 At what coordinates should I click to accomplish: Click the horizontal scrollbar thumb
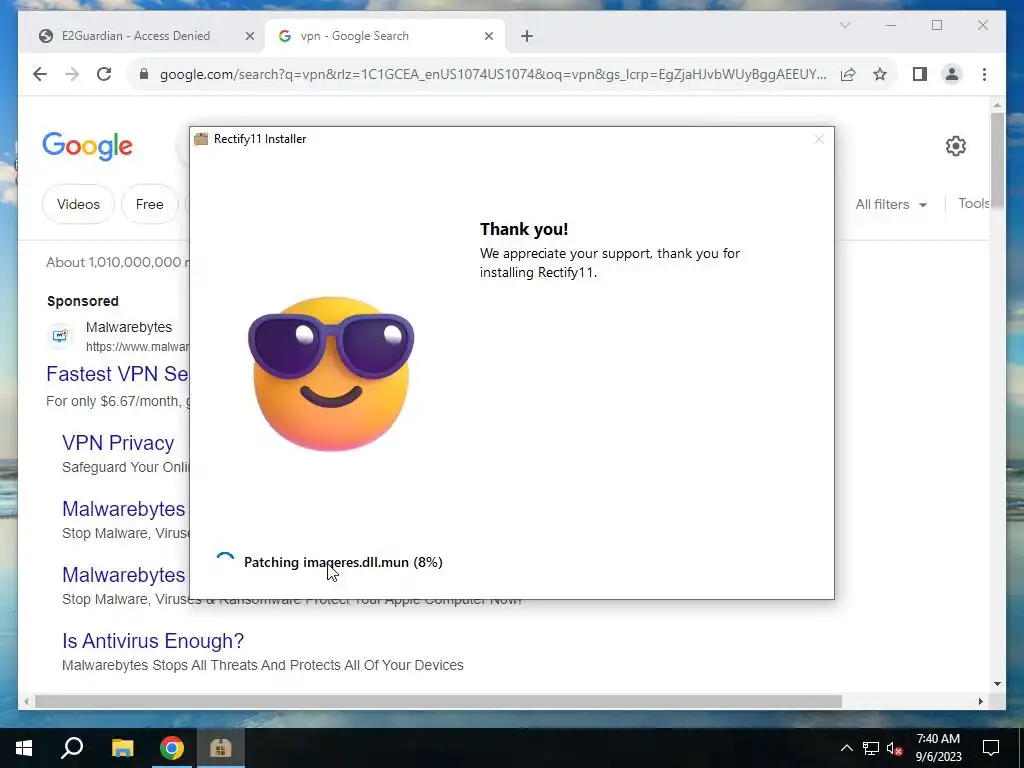click(438, 701)
